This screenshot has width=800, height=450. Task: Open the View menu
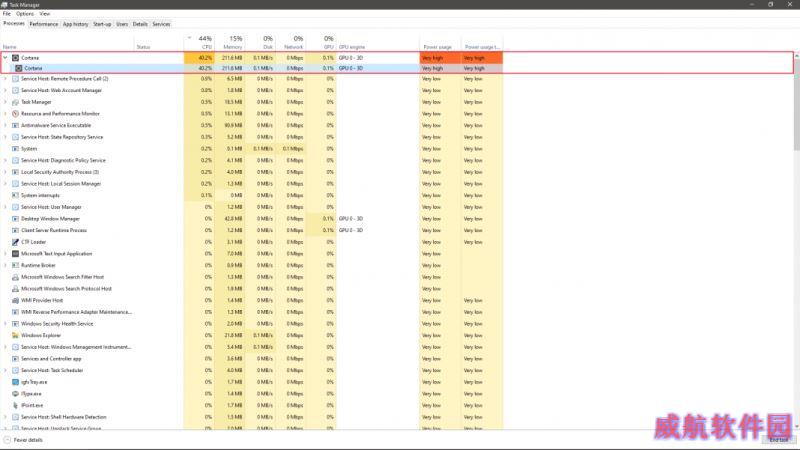45,14
